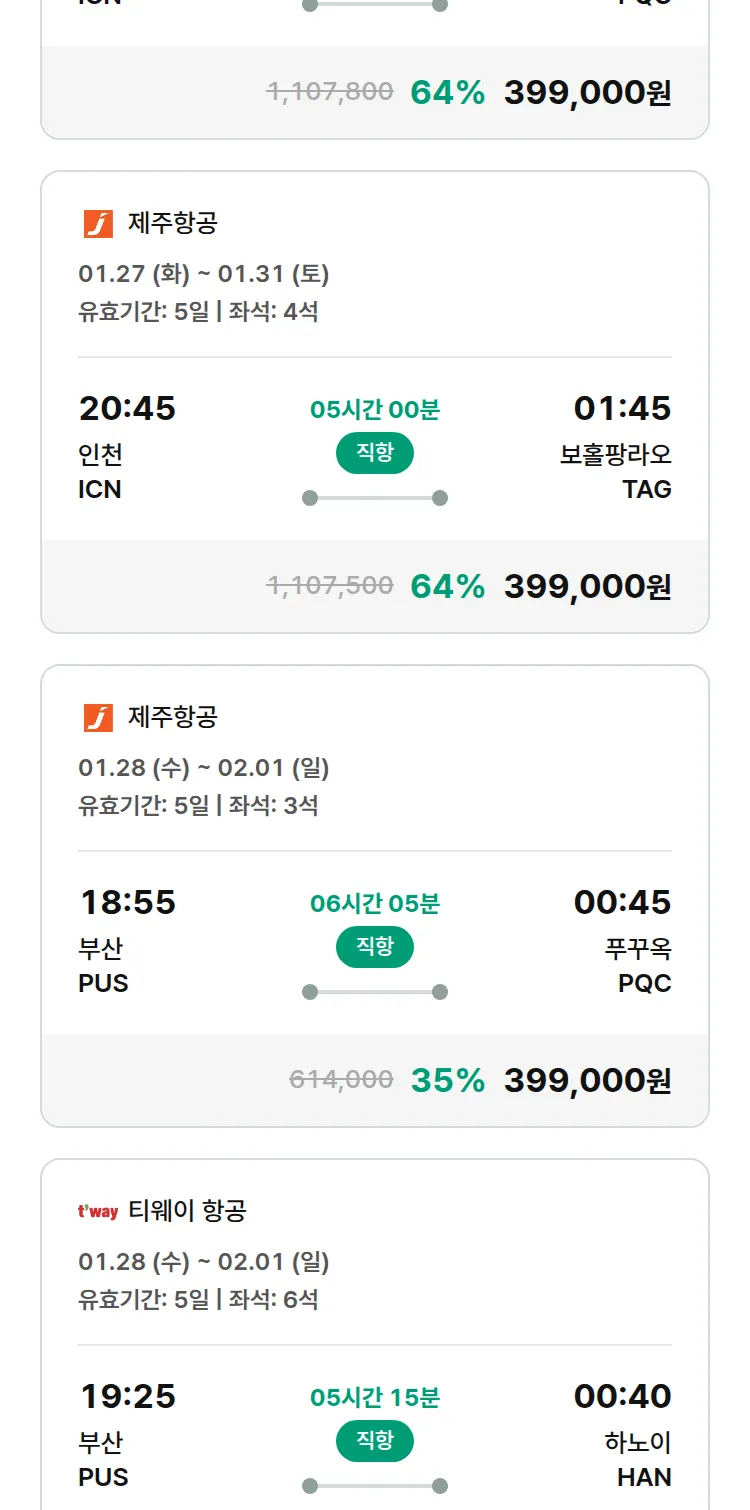The height and width of the screenshot is (1510, 750).
Task: Click the Jeju Air logo on Busan flight
Action: (98, 717)
